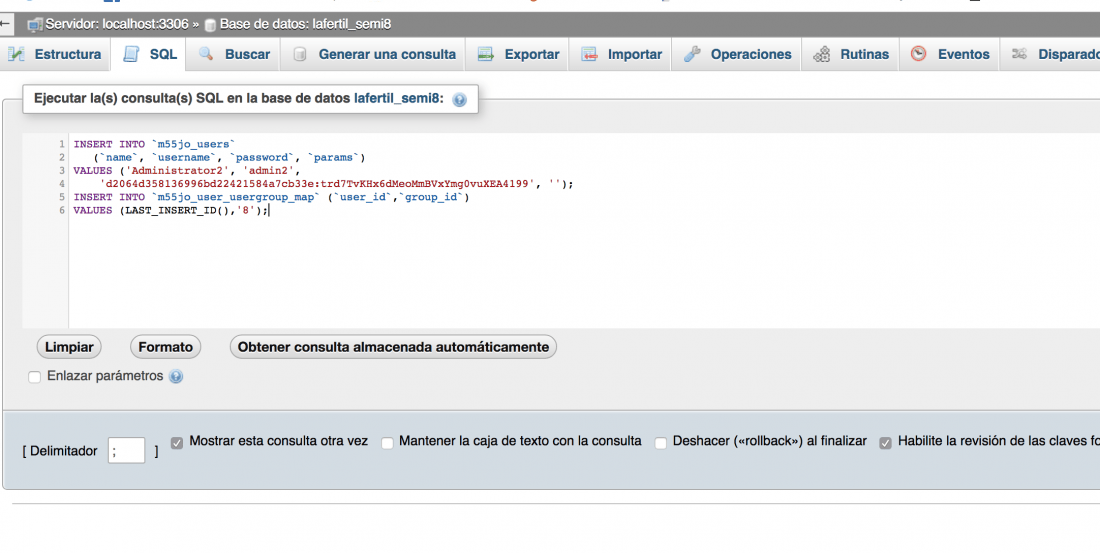This screenshot has width=1100, height=553.
Task: Uncheck Habilite la revisión de claves
Action: [x=885, y=443]
